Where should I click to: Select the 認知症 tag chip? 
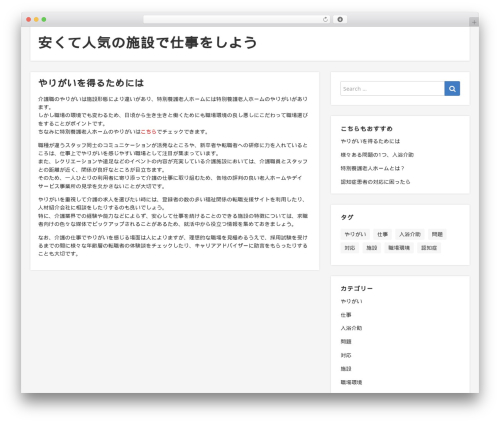coord(429,248)
